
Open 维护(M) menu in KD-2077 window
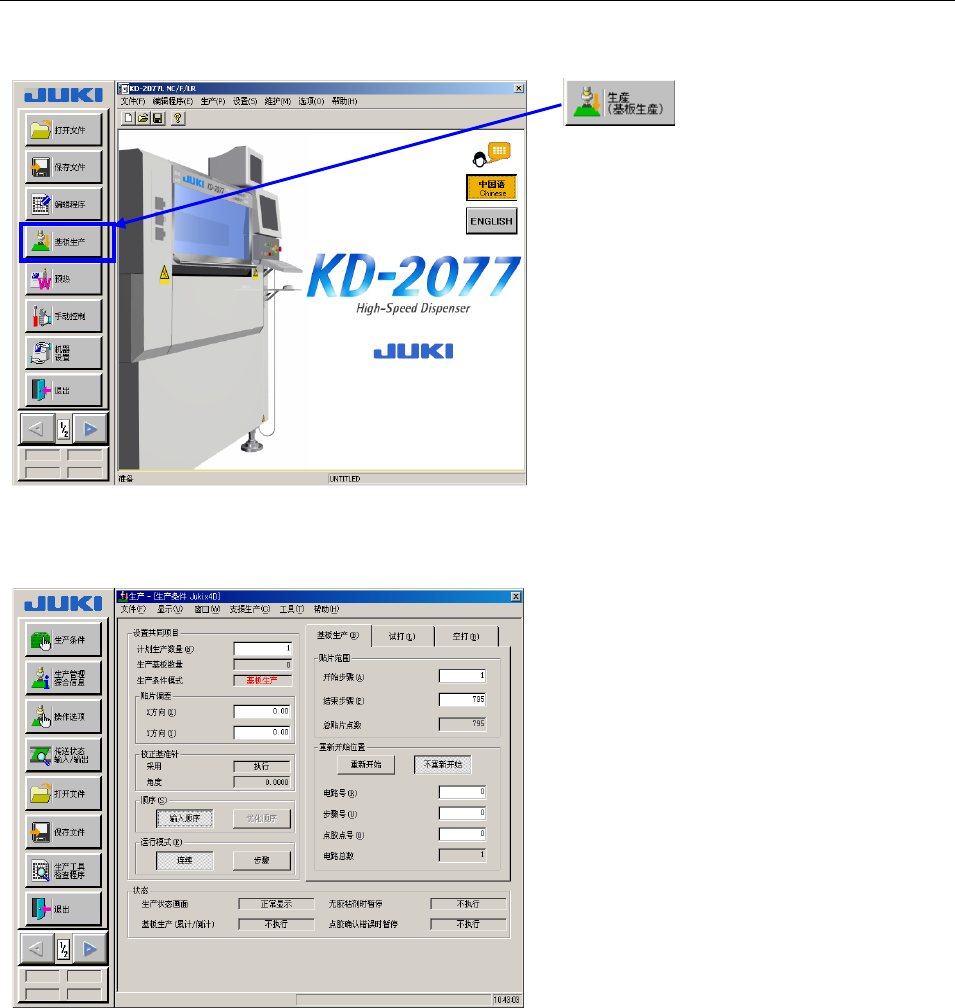[278, 101]
